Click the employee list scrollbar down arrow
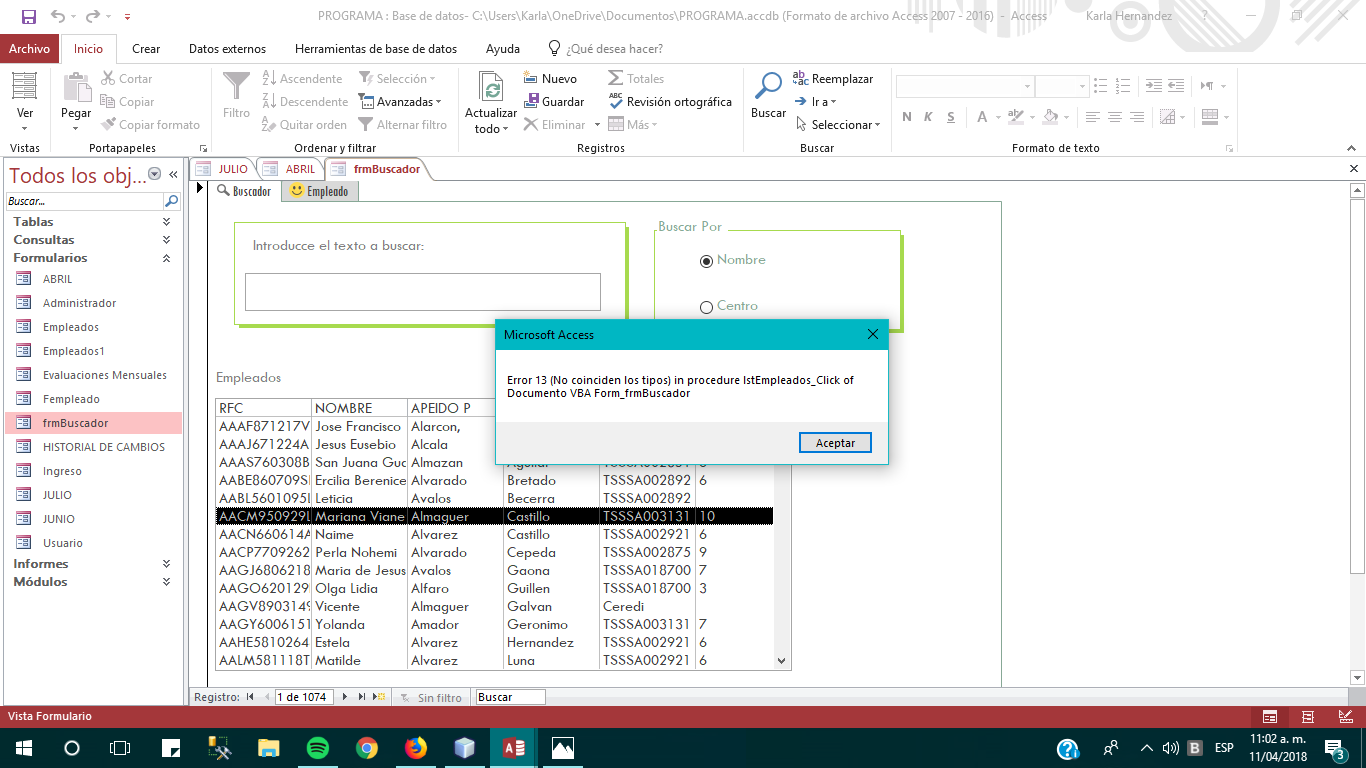This screenshot has height=768, width=1366. pyautogui.click(x=782, y=661)
